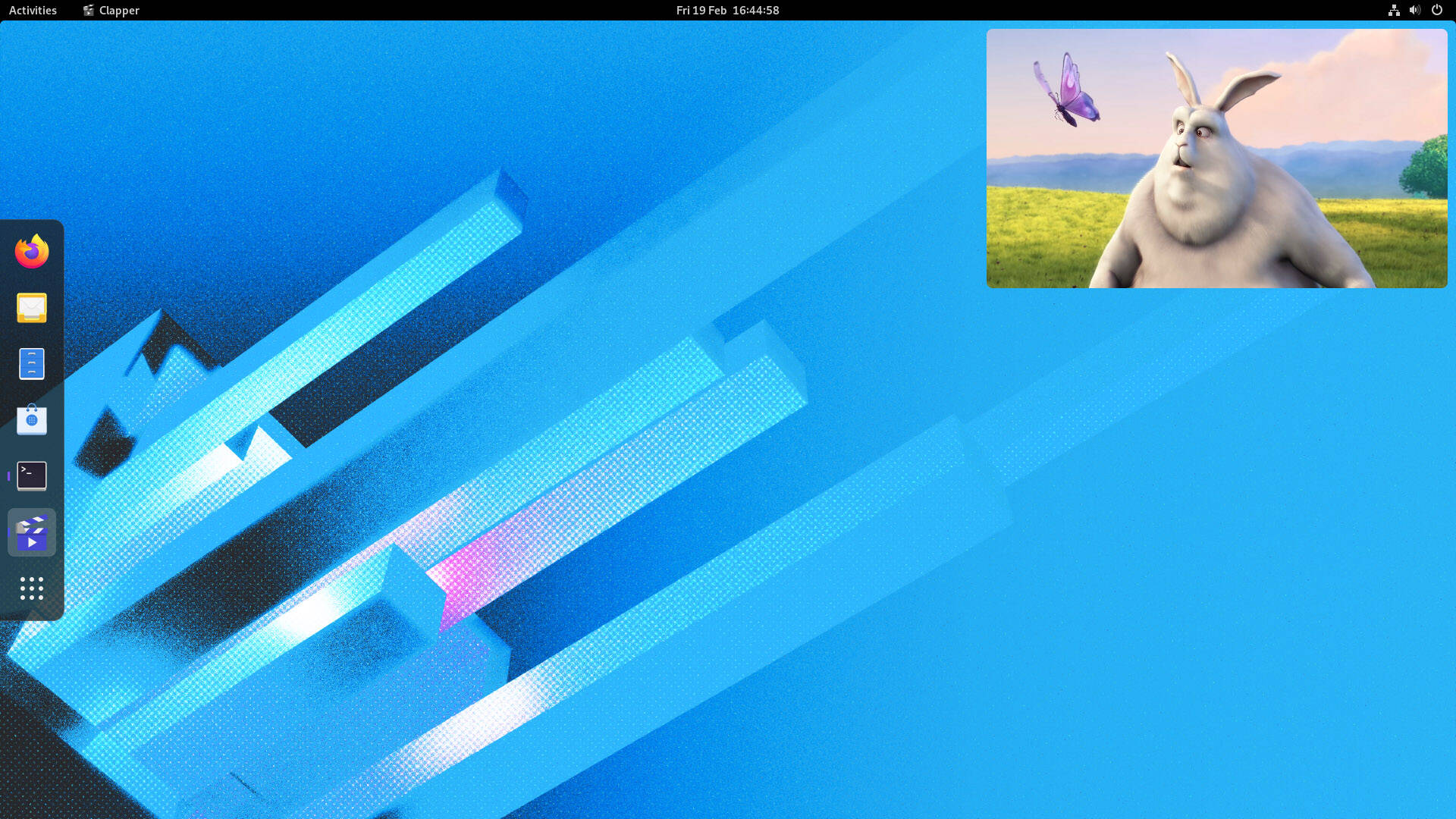Viewport: 1456px width, 819px height.
Task: Click the clapperboard icon beside the Clapper title
Action: 89,10
